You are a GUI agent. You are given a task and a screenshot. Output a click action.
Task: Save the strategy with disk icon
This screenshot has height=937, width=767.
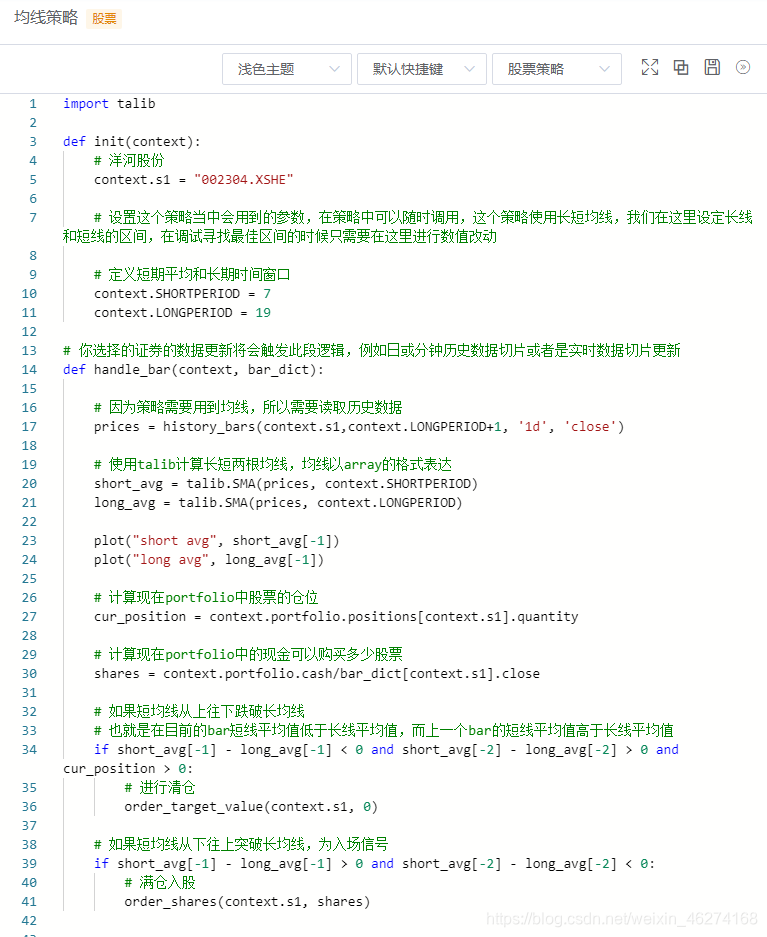[712, 68]
